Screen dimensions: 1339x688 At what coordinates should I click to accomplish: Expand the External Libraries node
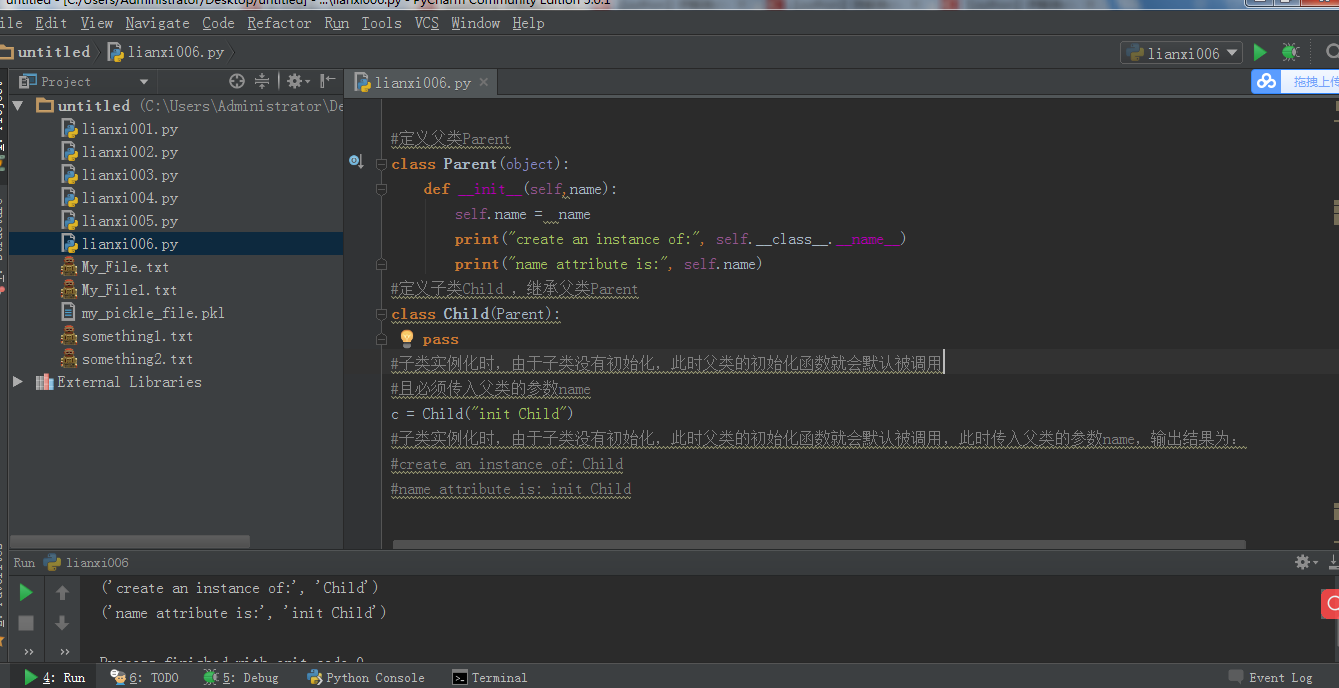point(18,382)
